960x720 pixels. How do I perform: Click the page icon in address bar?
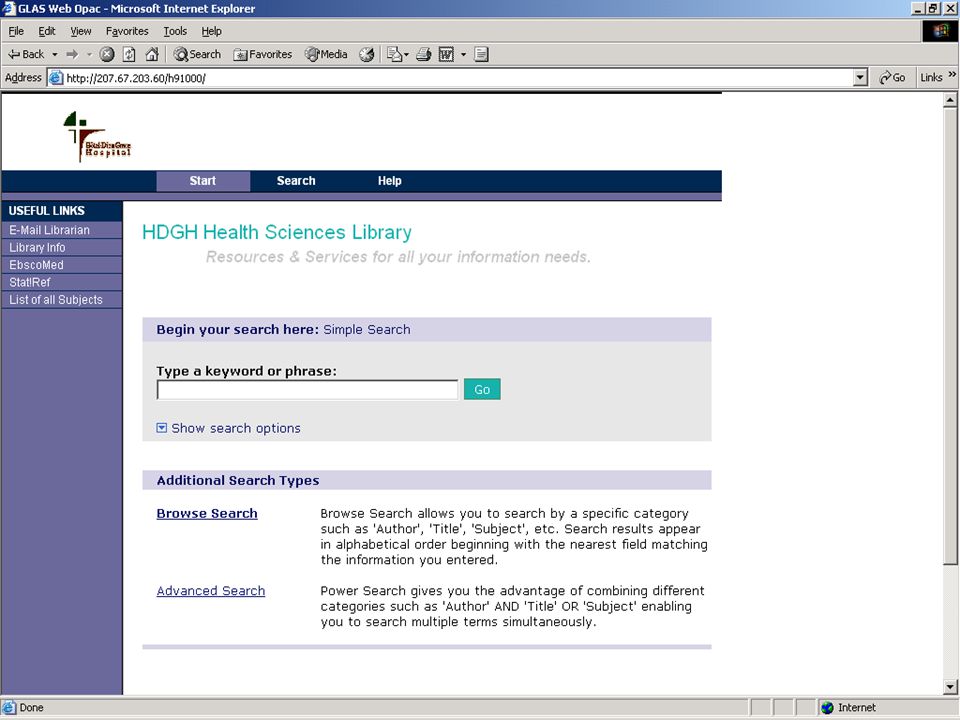(56, 78)
